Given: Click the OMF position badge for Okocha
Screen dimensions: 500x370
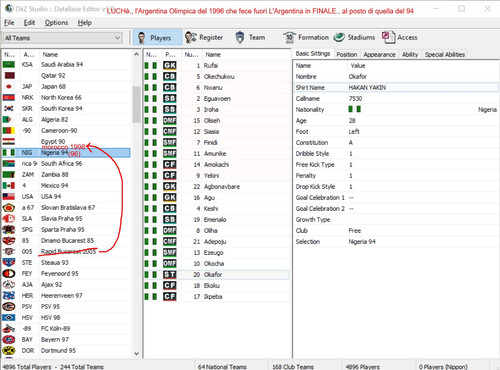Looking at the screenshot, I should [x=169, y=263].
